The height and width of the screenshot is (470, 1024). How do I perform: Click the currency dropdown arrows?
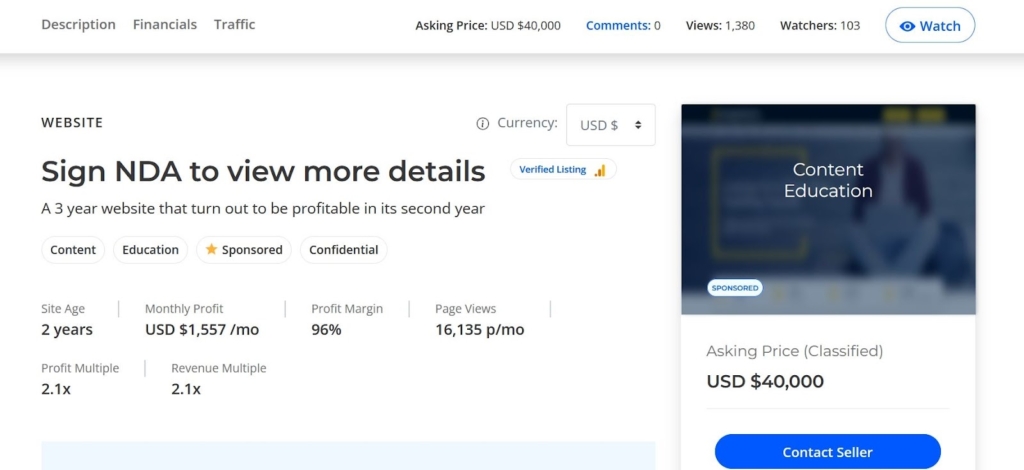(x=637, y=125)
